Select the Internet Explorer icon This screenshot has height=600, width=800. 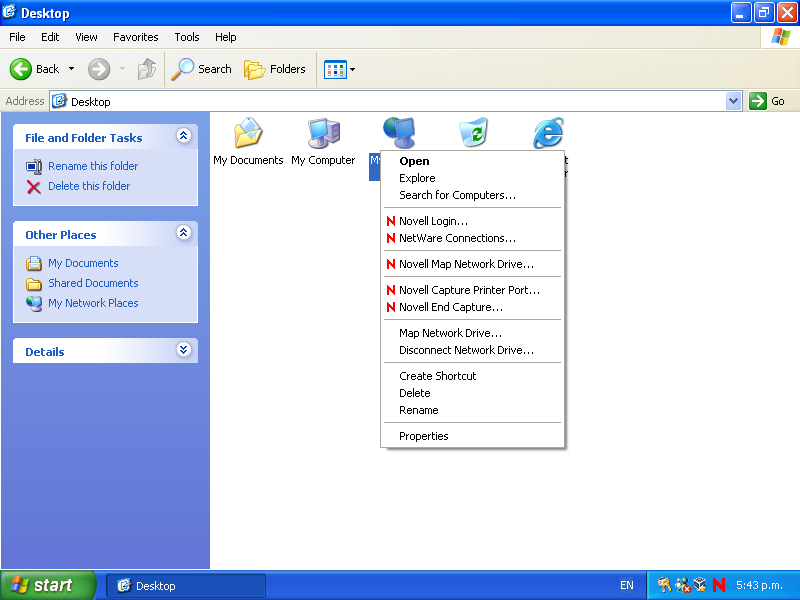pyautogui.click(x=548, y=133)
